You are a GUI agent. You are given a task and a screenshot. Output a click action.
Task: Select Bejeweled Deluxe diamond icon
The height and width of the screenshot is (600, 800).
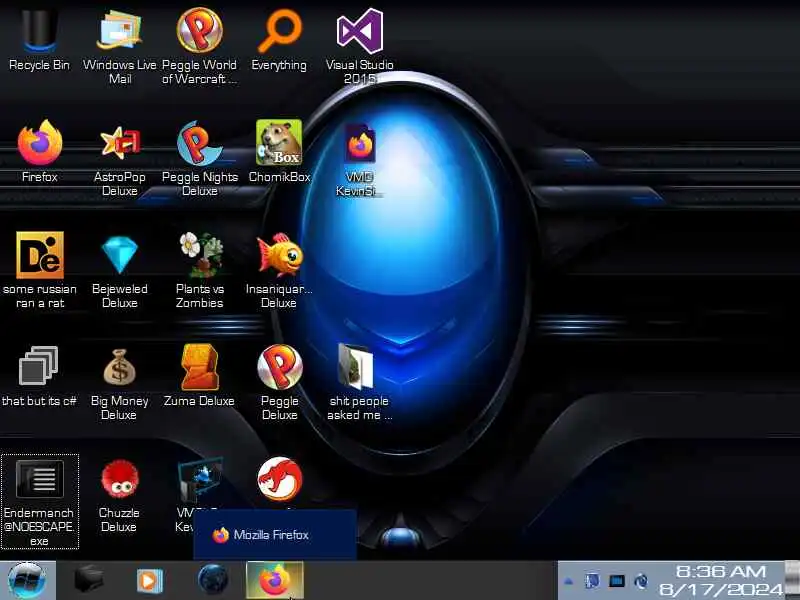(119, 255)
